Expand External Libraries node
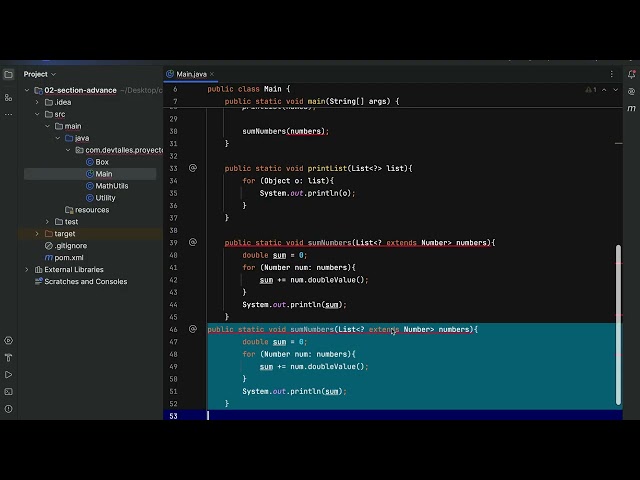The image size is (640, 480). pos(27,269)
